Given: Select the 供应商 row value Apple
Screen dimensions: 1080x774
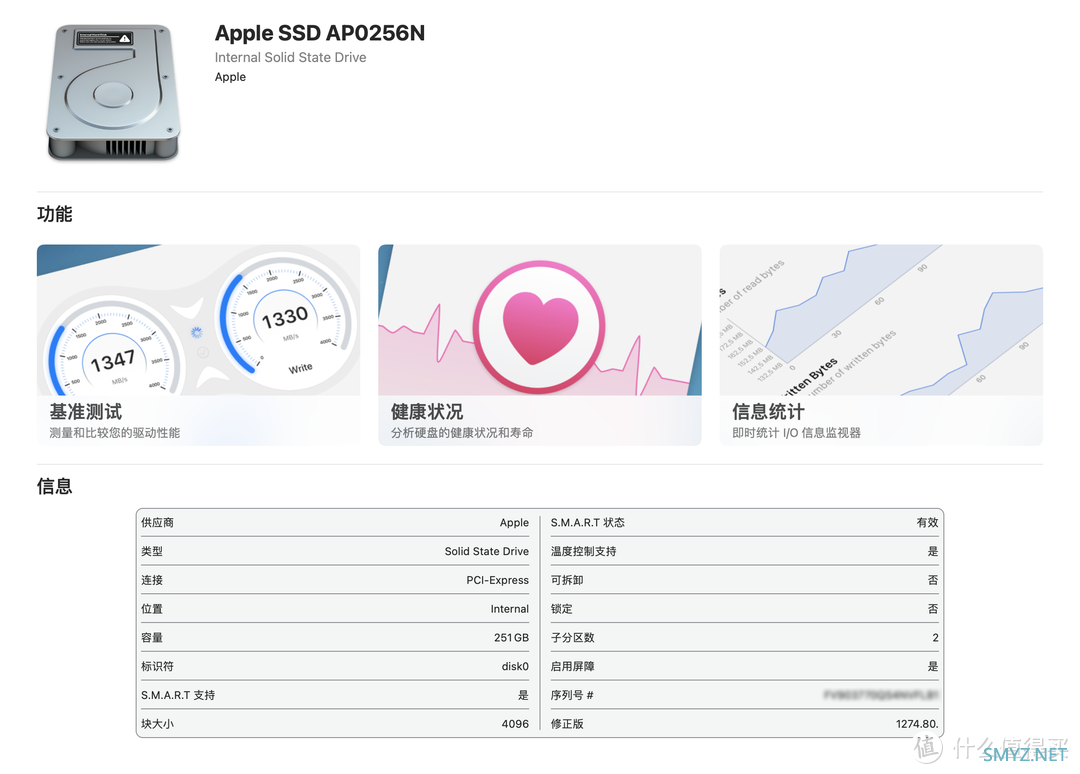Looking at the screenshot, I should (515, 523).
